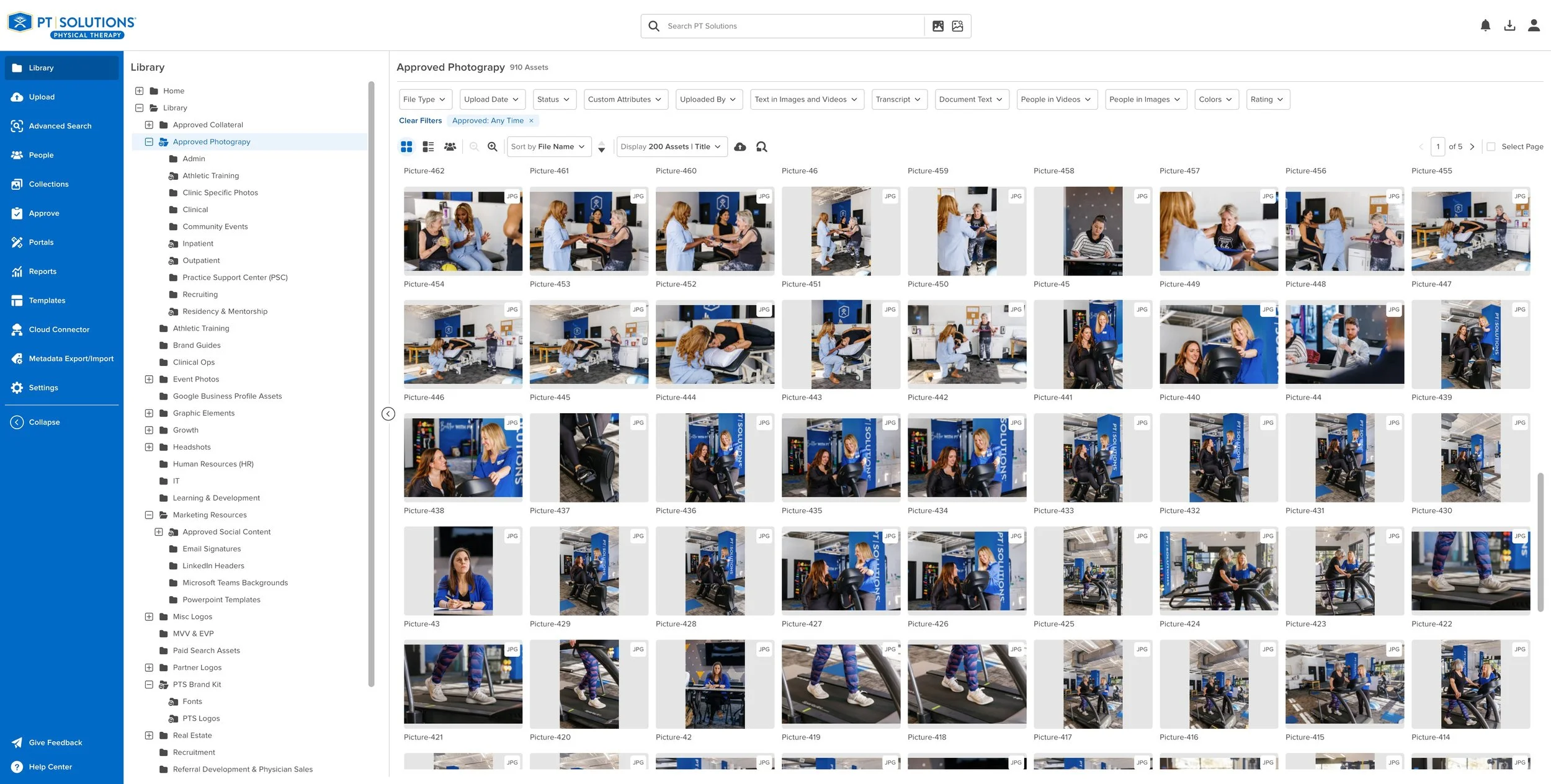Open the Reports sidebar menu item
This screenshot has width=1551, height=784.
tap(42, 272)
